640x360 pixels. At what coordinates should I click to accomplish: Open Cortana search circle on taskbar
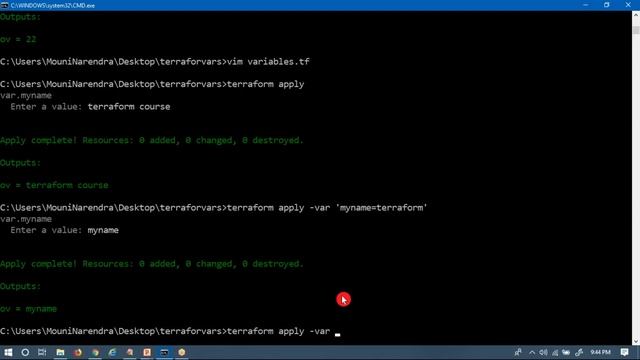[25, 352]
